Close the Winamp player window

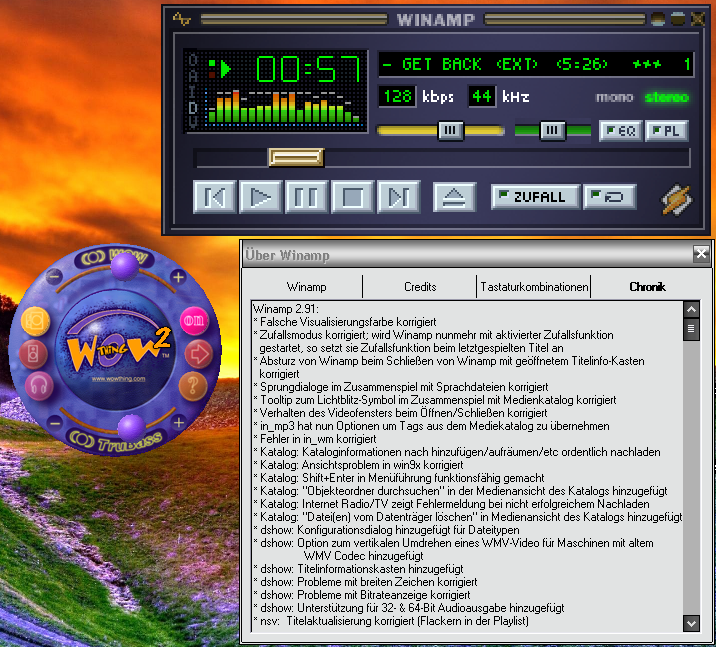click(698, 19)
